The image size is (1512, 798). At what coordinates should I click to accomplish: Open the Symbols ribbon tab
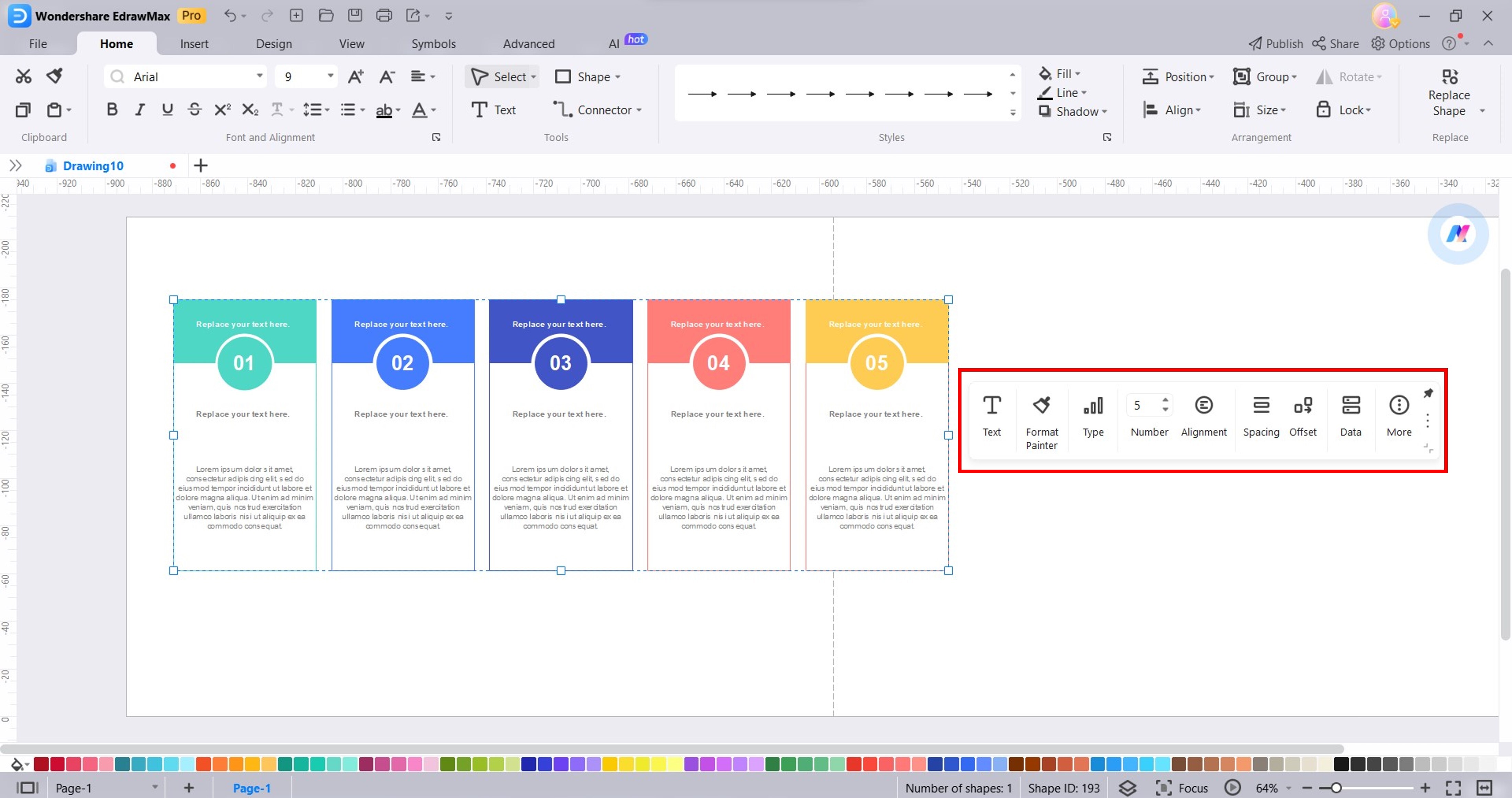pyautogui.click(x=433, y=44)
